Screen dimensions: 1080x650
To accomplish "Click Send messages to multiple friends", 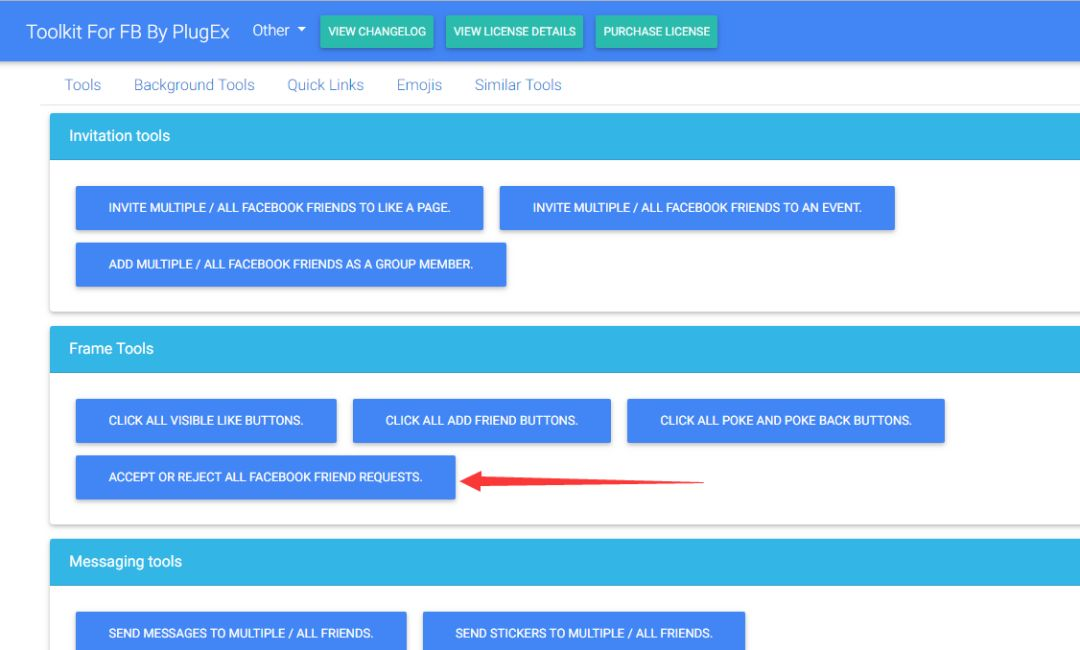I will click(241, 631).
